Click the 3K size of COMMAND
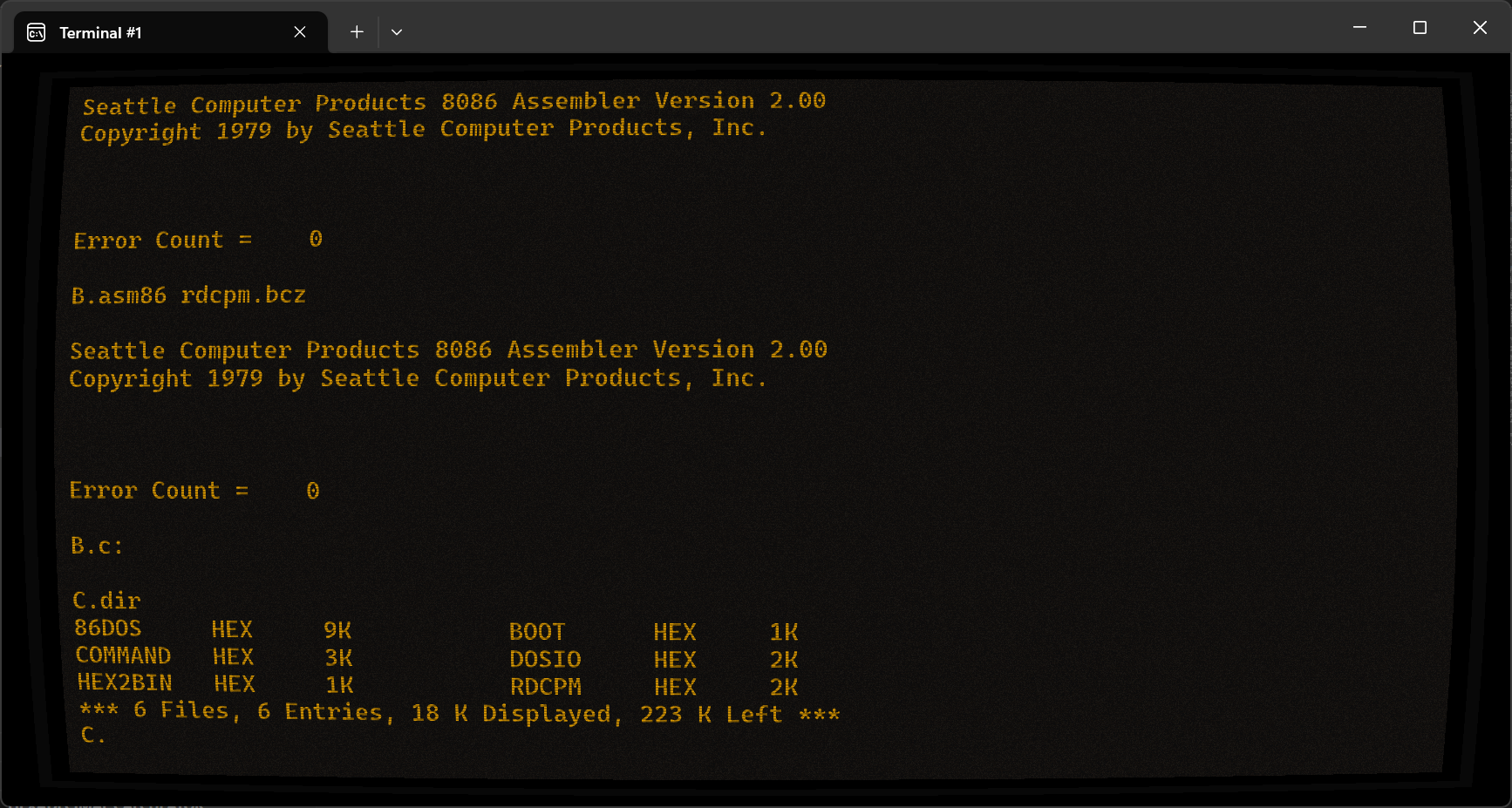The image size is (1512, 808). [x=338, y=657]
